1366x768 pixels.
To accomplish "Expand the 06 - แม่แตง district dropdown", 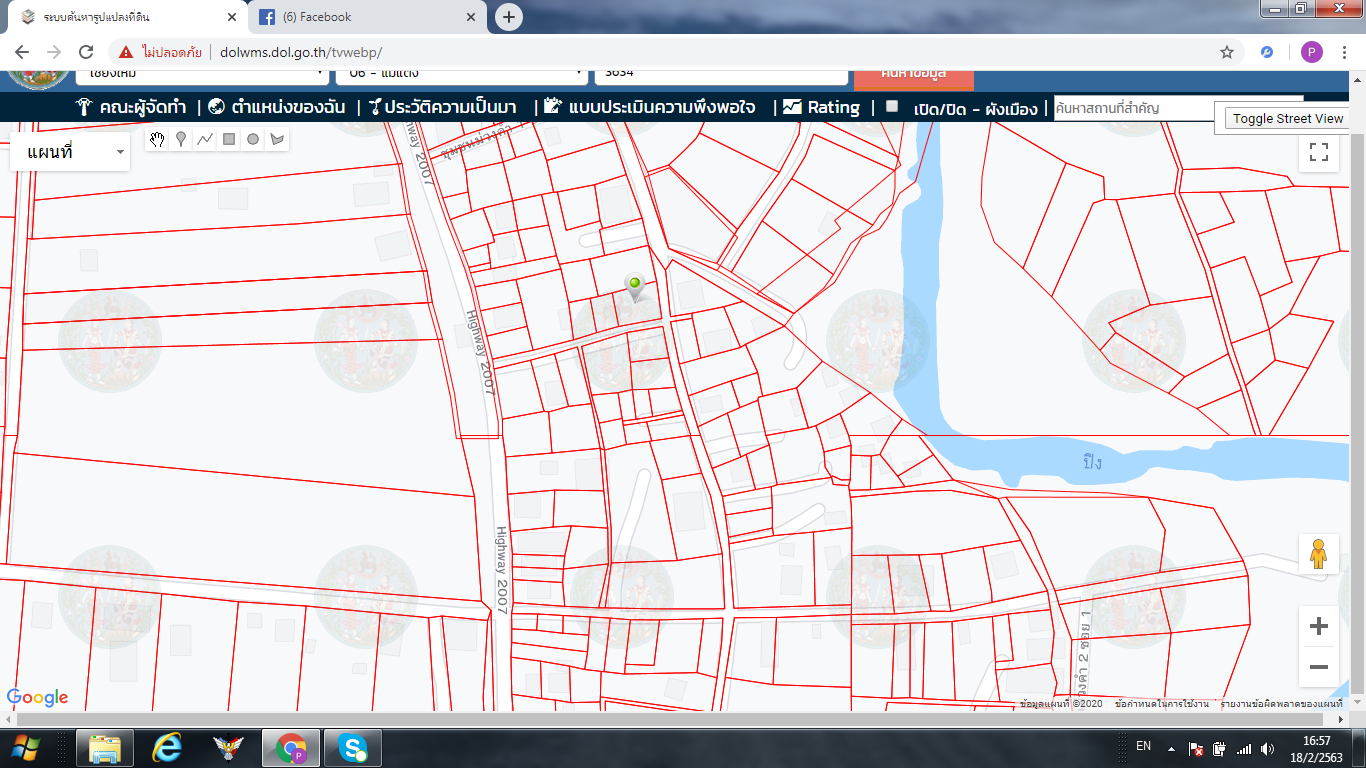I will 461,74.
